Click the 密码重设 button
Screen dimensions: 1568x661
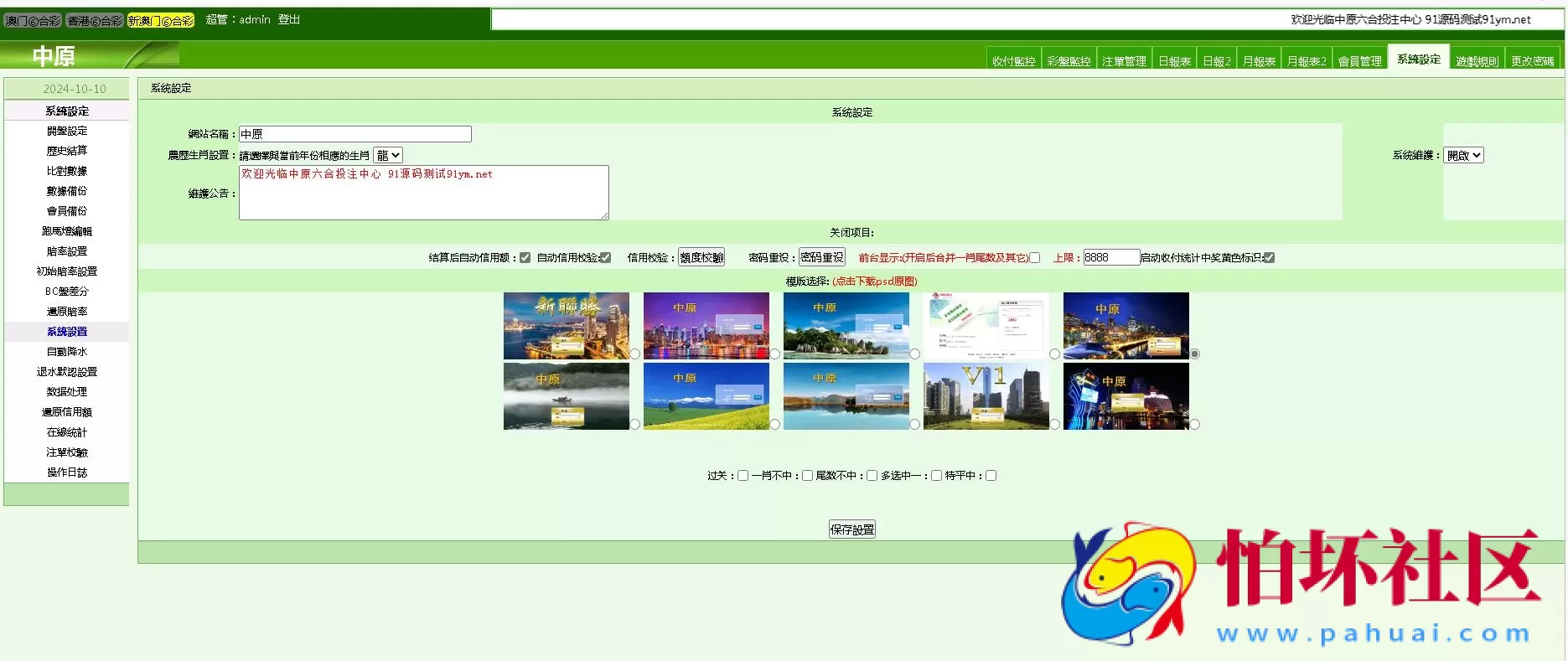[x=821, y=257]
